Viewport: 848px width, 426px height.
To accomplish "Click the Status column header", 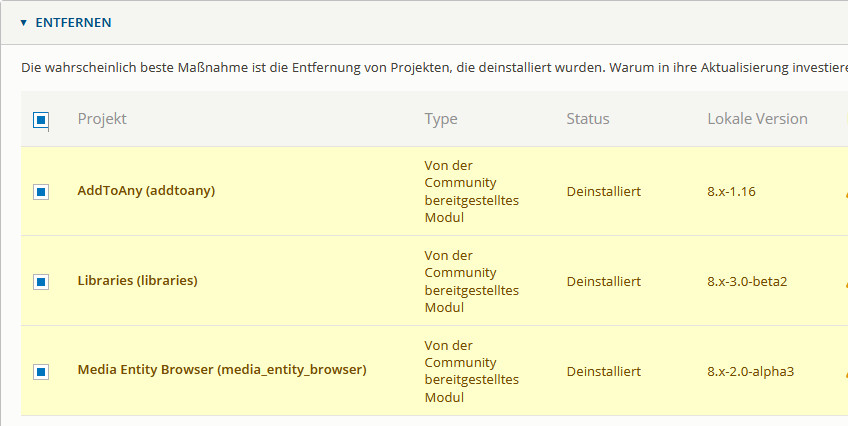I will [588, 119].
